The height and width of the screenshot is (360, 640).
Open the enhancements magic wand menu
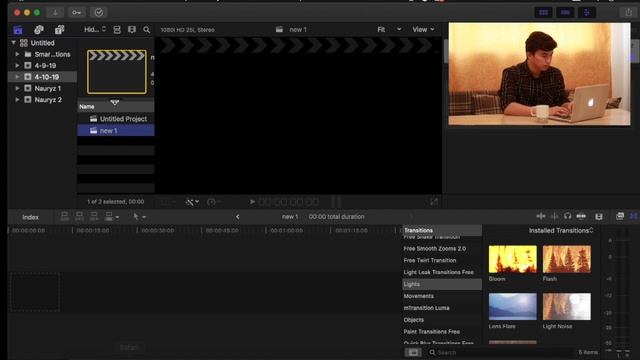click(x=192, y=202)
